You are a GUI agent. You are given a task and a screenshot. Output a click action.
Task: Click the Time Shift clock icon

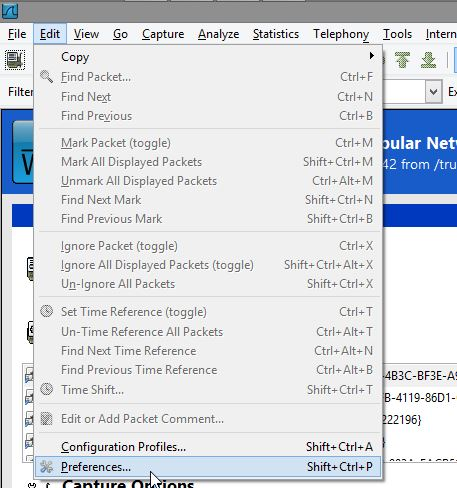47,389
